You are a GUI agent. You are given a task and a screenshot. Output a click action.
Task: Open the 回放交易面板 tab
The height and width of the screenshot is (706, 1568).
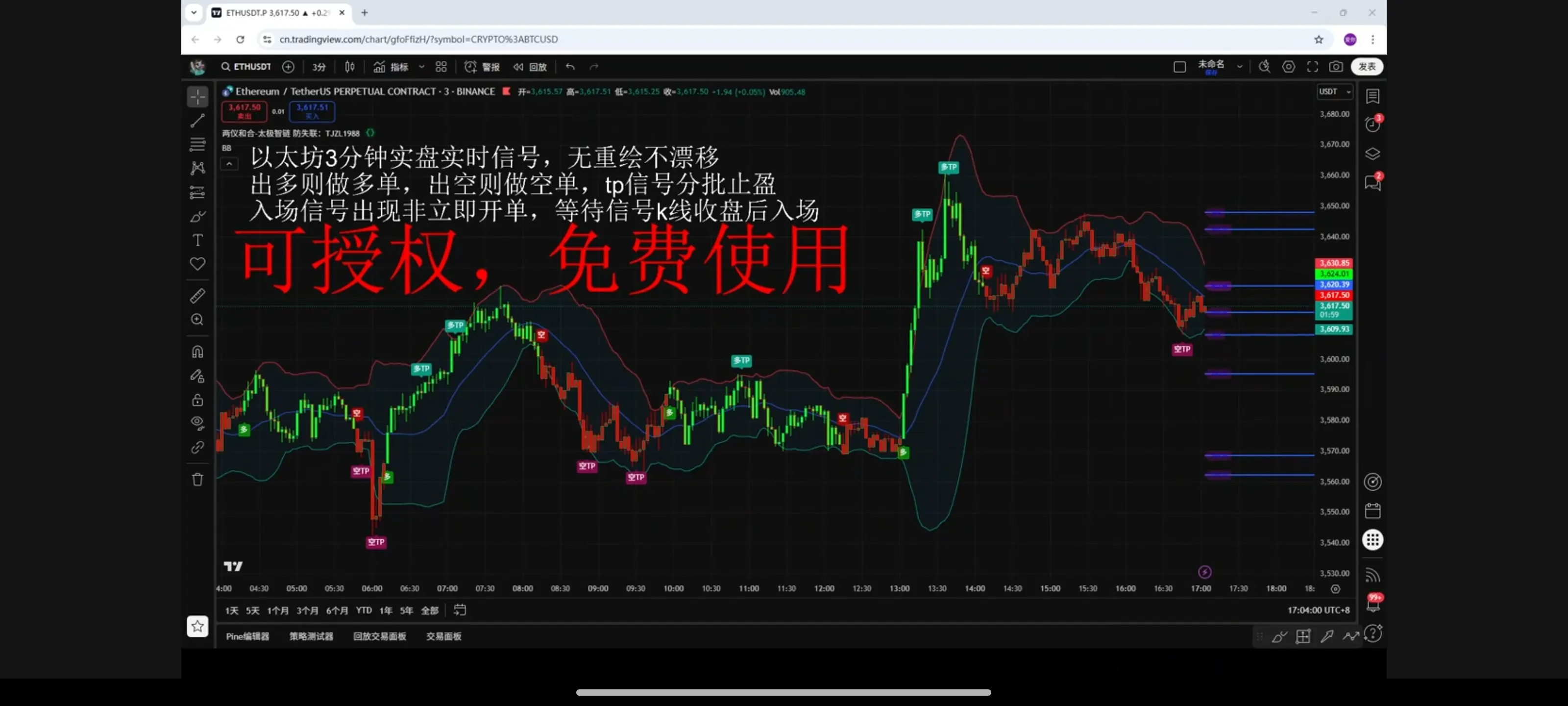(380, 636)
